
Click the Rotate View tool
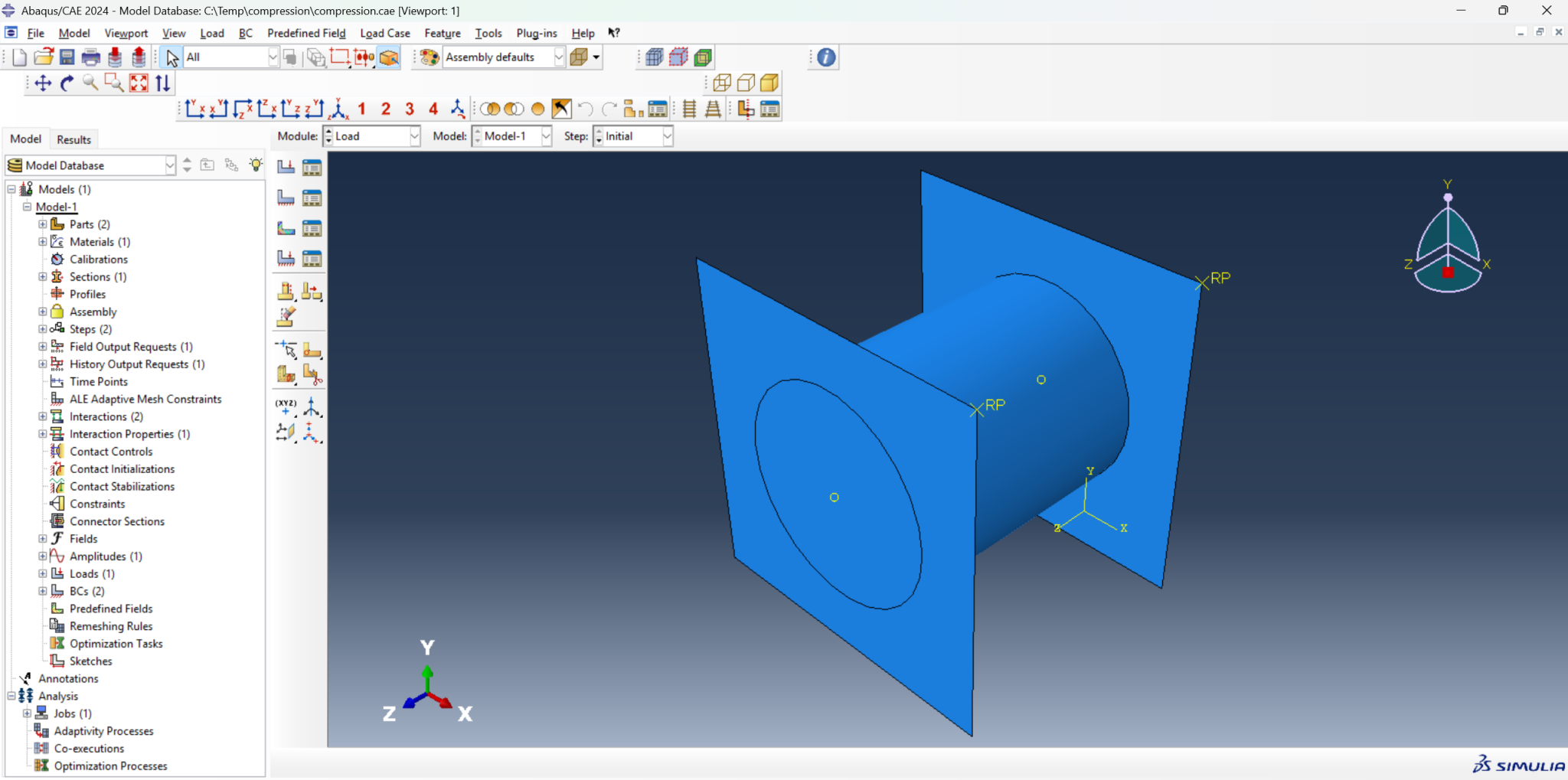tap(67, 83)
